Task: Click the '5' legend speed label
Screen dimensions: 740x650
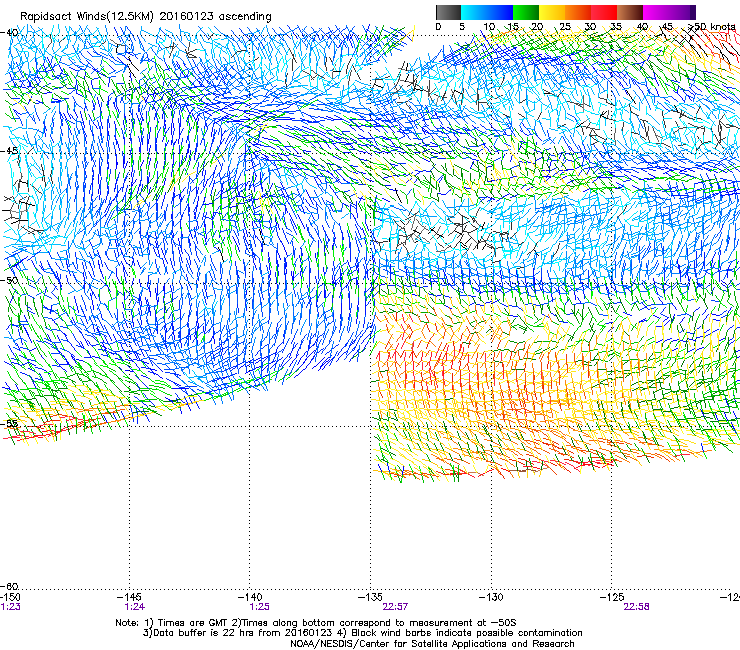Action: [x=462, y=27]
